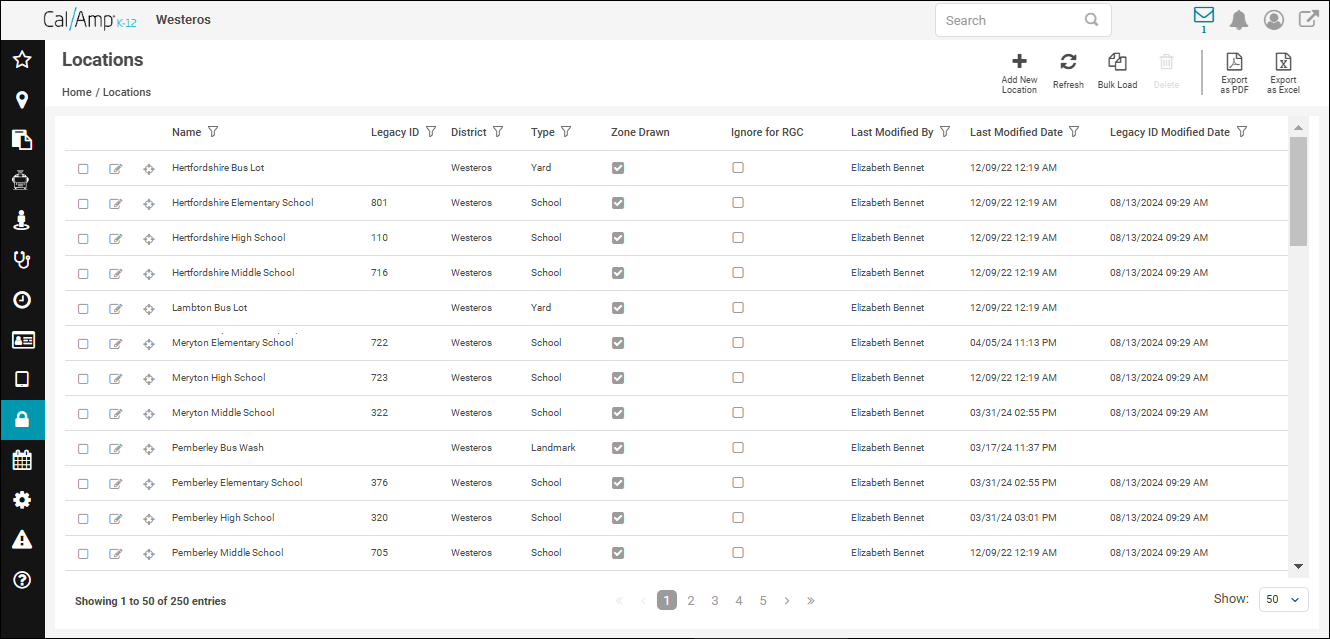Click the external link icon in header
This screenshot has width=1330, height=639.
1308,19
